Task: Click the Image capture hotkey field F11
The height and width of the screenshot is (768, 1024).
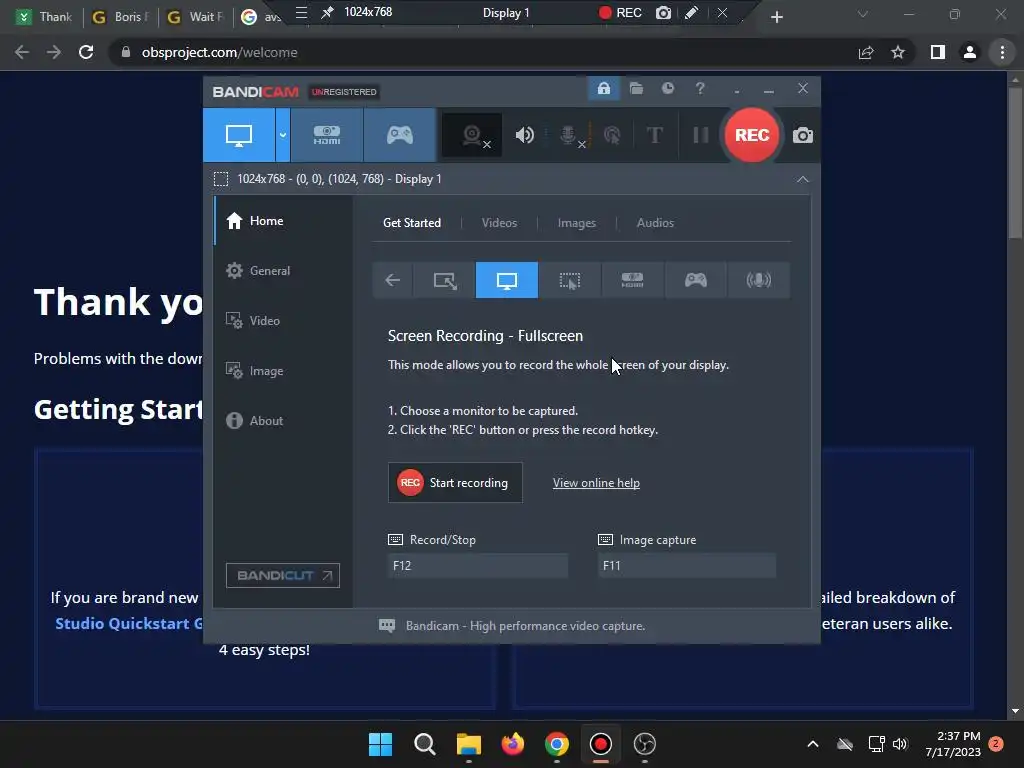Action: 687,566
